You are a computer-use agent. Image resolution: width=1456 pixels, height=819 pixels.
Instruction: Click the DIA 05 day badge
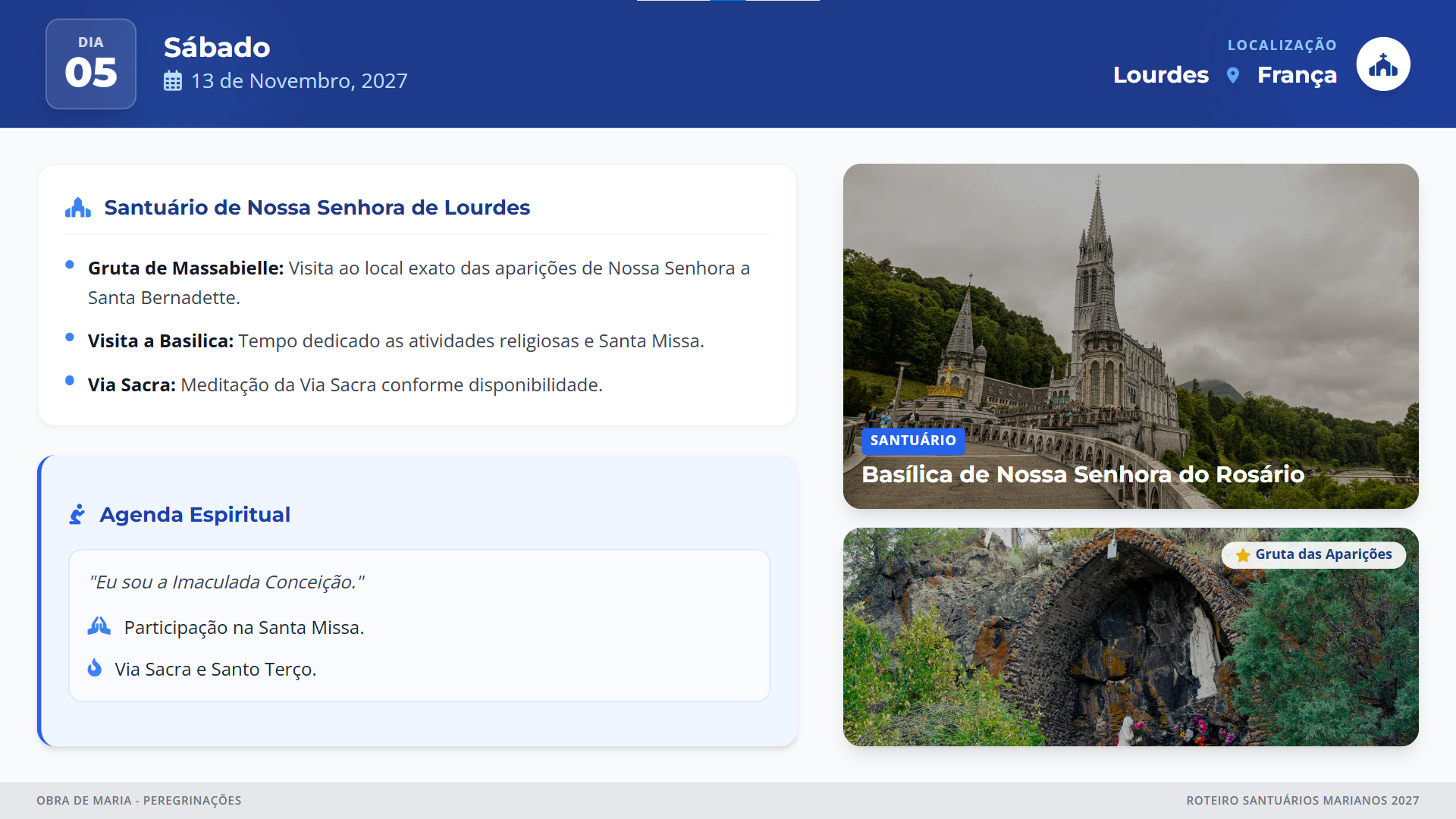coord(91,64)
